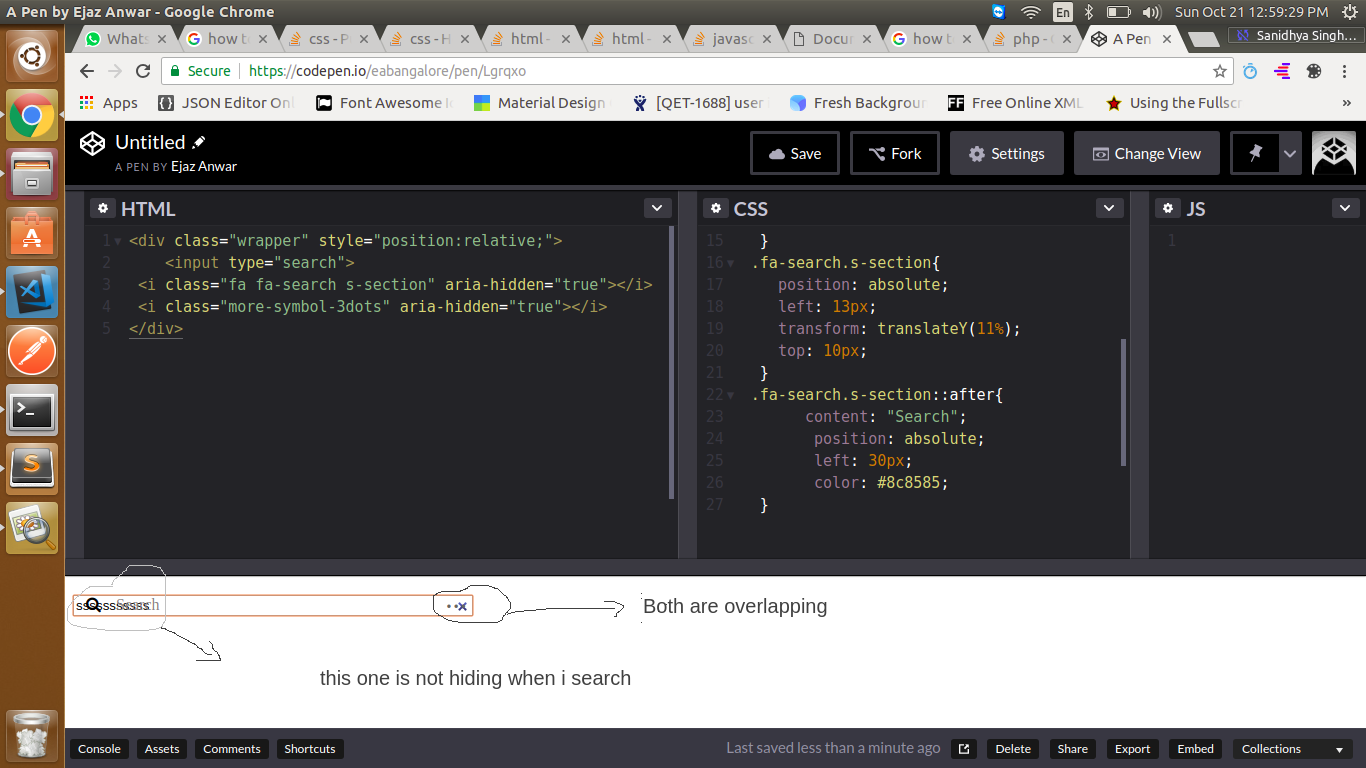Reload the CodePen page

(143, 71)
